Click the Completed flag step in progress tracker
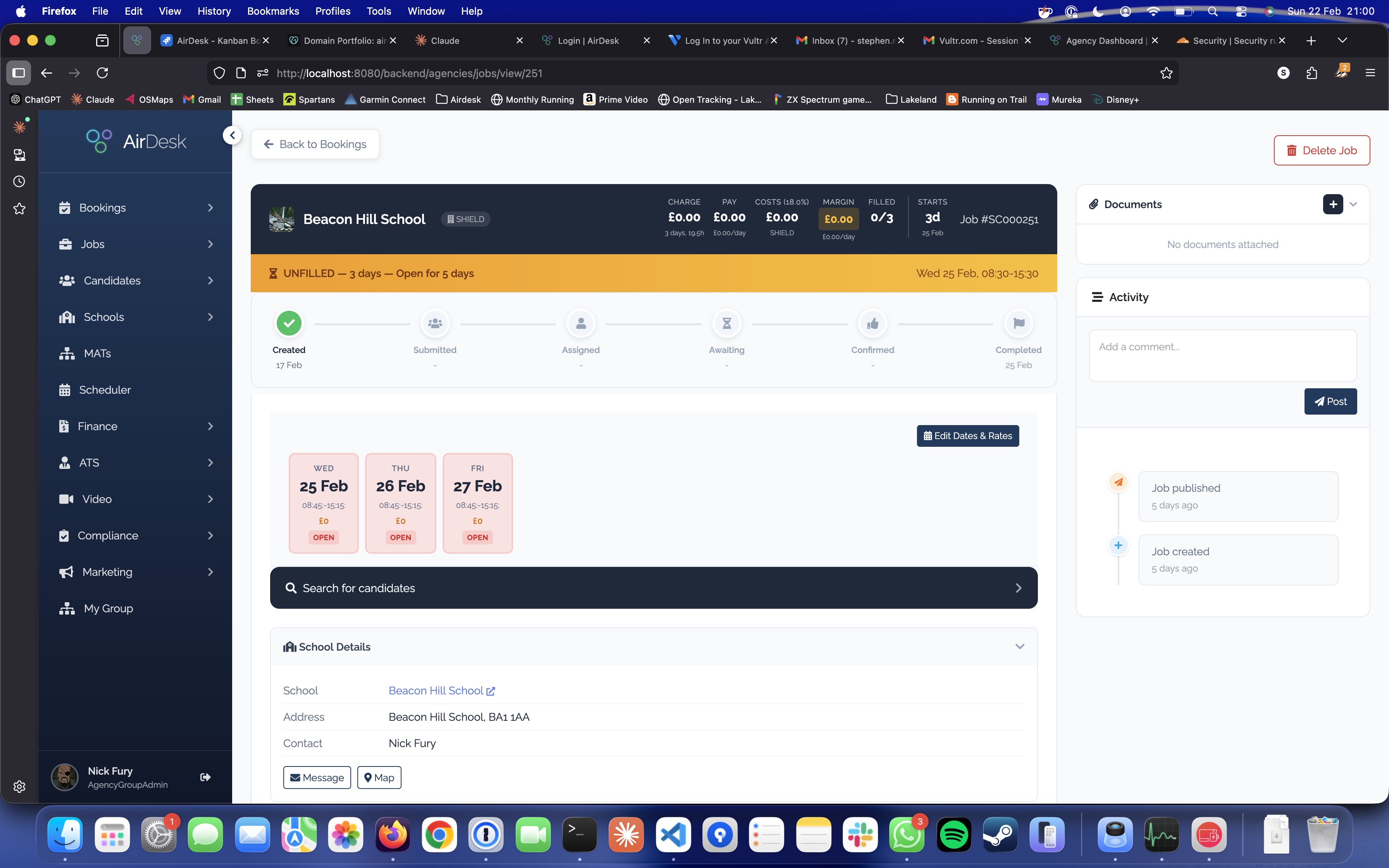The image size is (1389, 868). pyautogui.click(x=1018, y=323)
